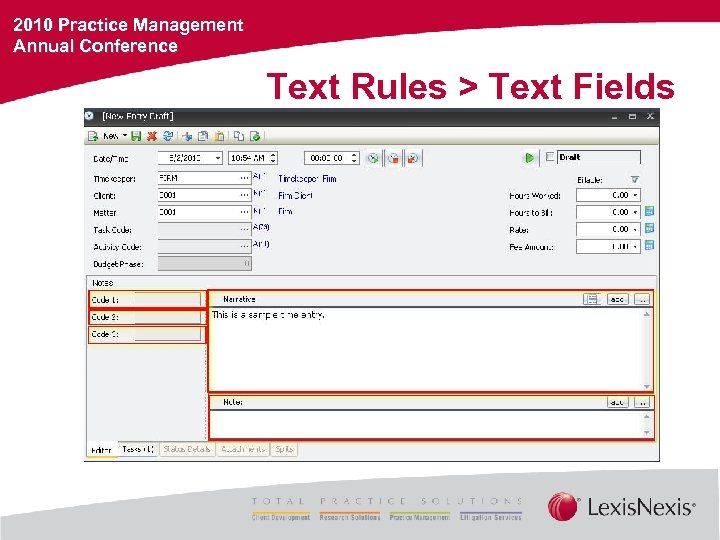The width and height of the screenshot is (720, 540).
Task: Click the Code 3 field
Action: point(168,334)
